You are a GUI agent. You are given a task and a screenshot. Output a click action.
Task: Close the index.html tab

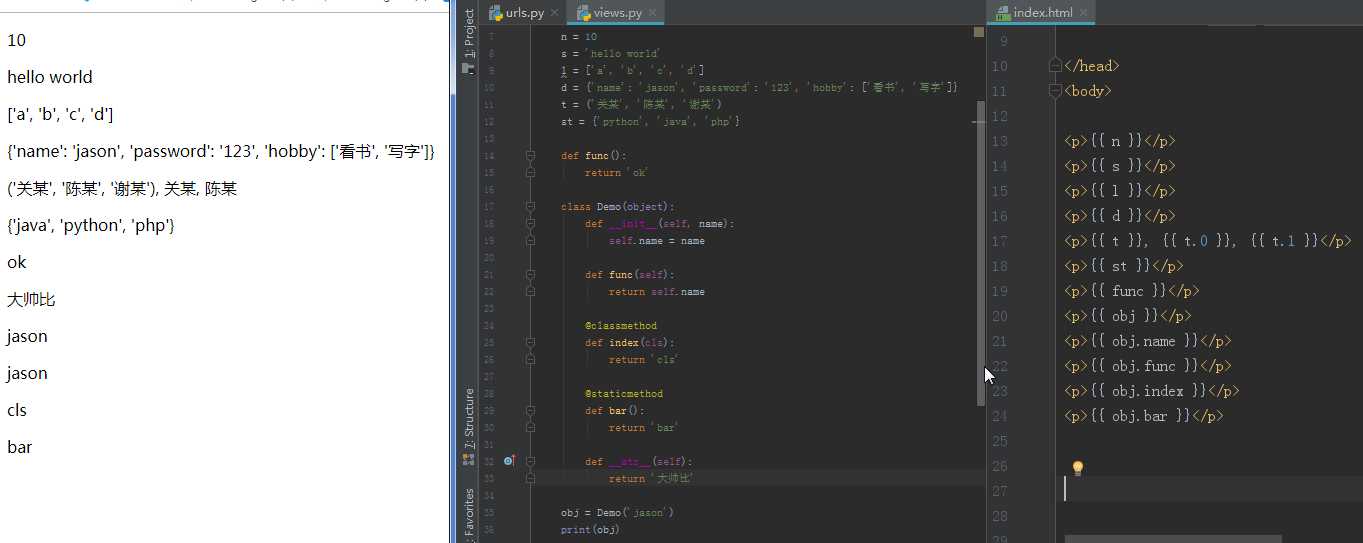(x=1086, y=13)
